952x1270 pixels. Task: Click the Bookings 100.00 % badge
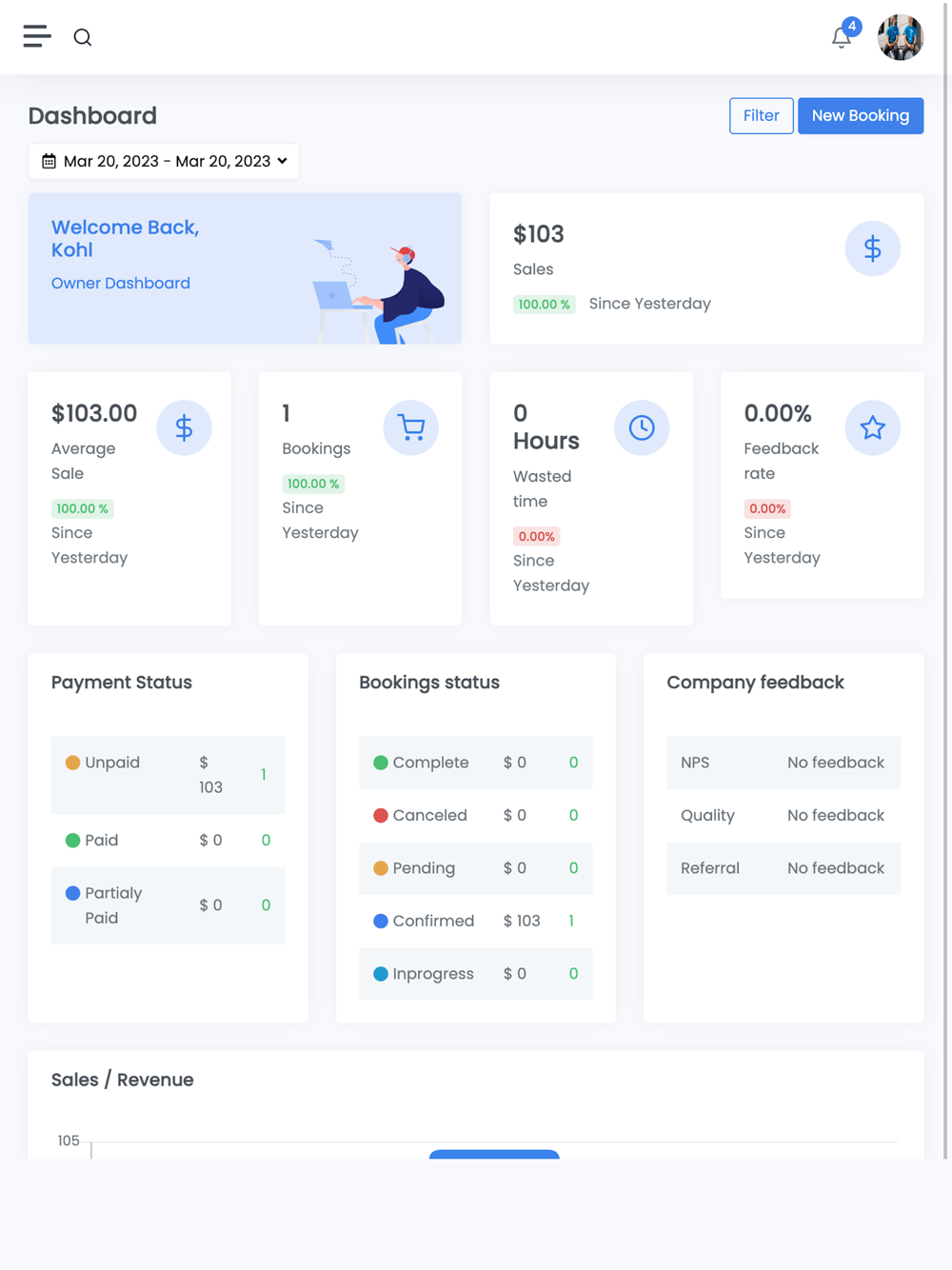pos(313,484)
